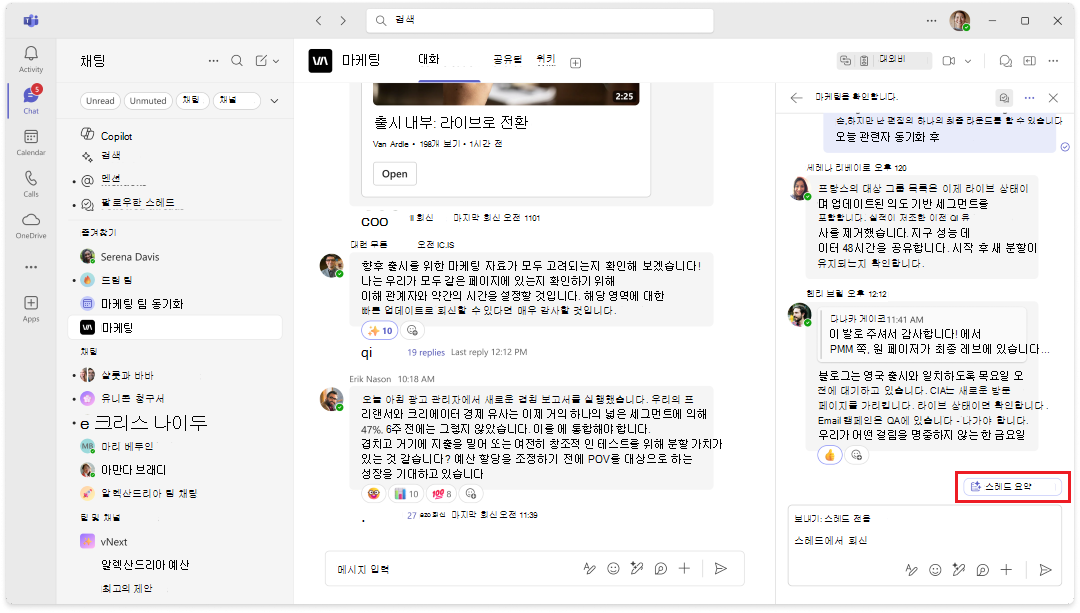Open thread pane more options ellipsis

[x=1029, y=98]
